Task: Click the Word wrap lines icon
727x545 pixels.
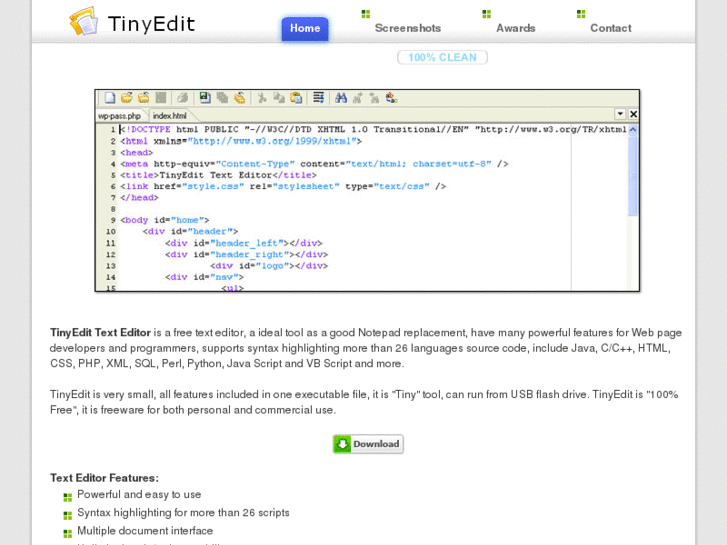Action: pos(319,98)
